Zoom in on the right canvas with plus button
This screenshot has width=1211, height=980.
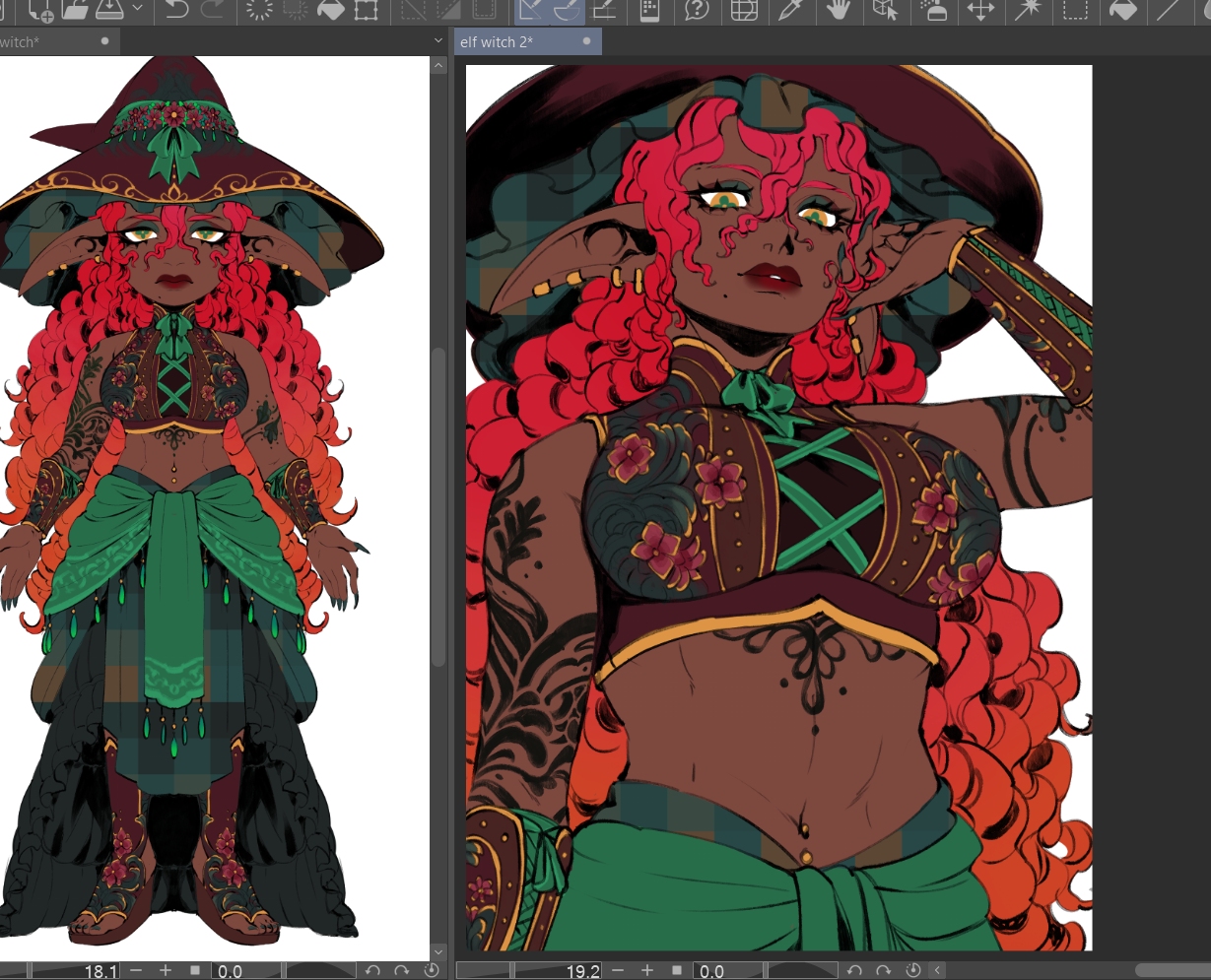pyautogui.click(x=648, y=971)
